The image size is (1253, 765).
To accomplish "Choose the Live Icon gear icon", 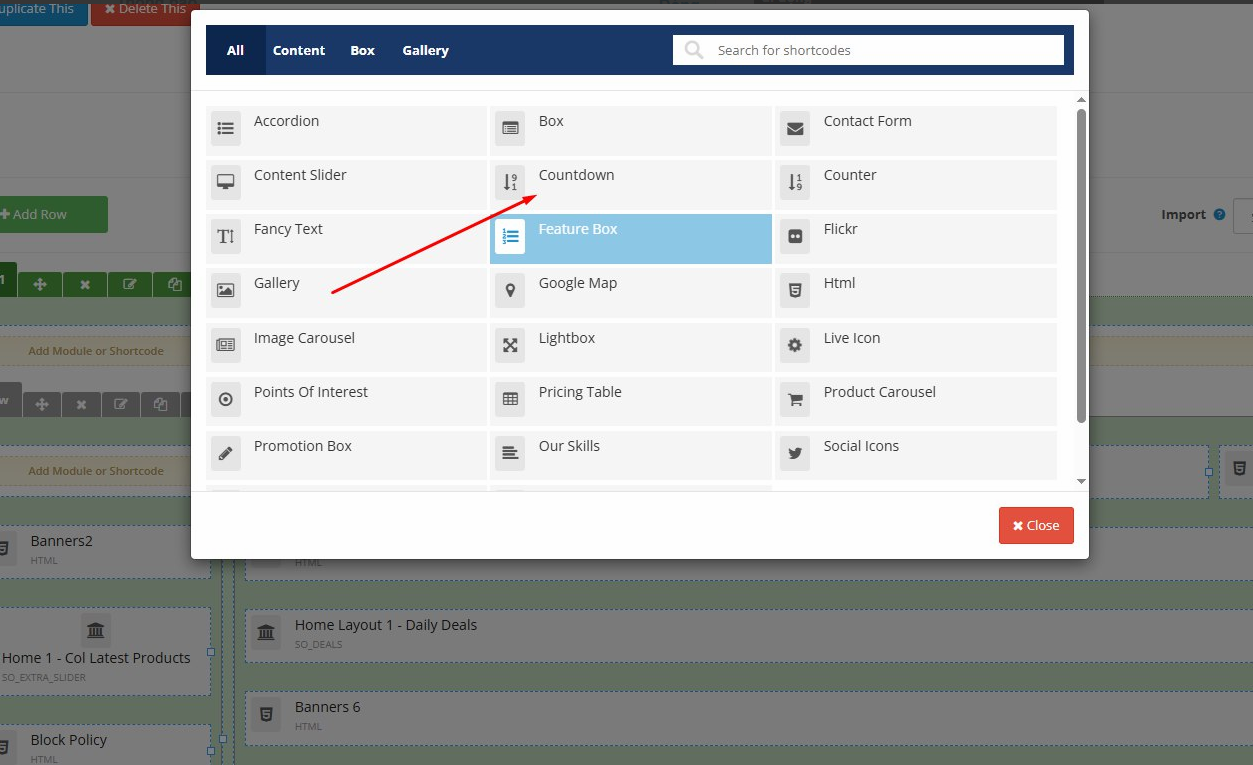I will coord(795,345).
